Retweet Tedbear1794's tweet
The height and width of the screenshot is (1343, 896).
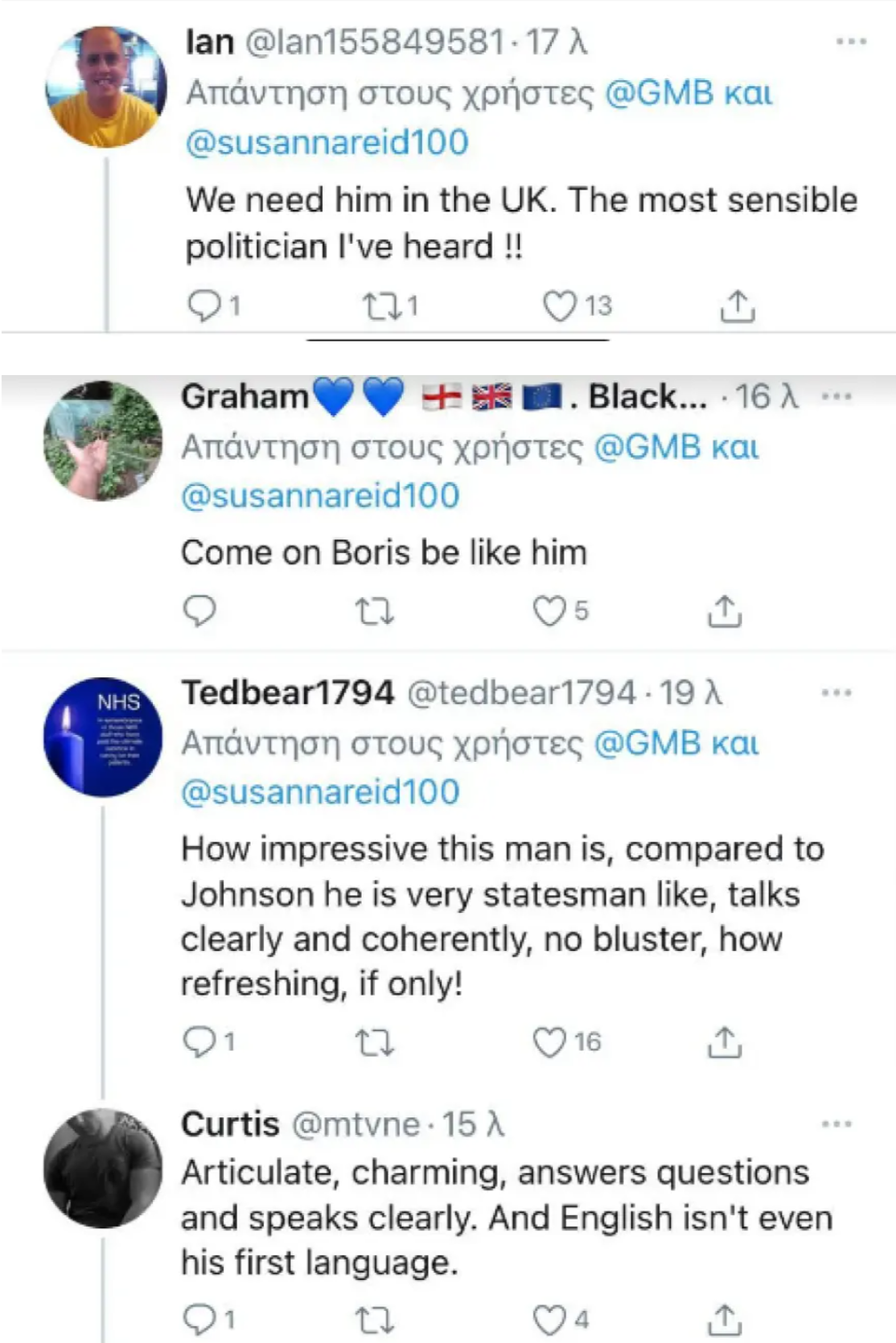click(x=374, y=1042)
